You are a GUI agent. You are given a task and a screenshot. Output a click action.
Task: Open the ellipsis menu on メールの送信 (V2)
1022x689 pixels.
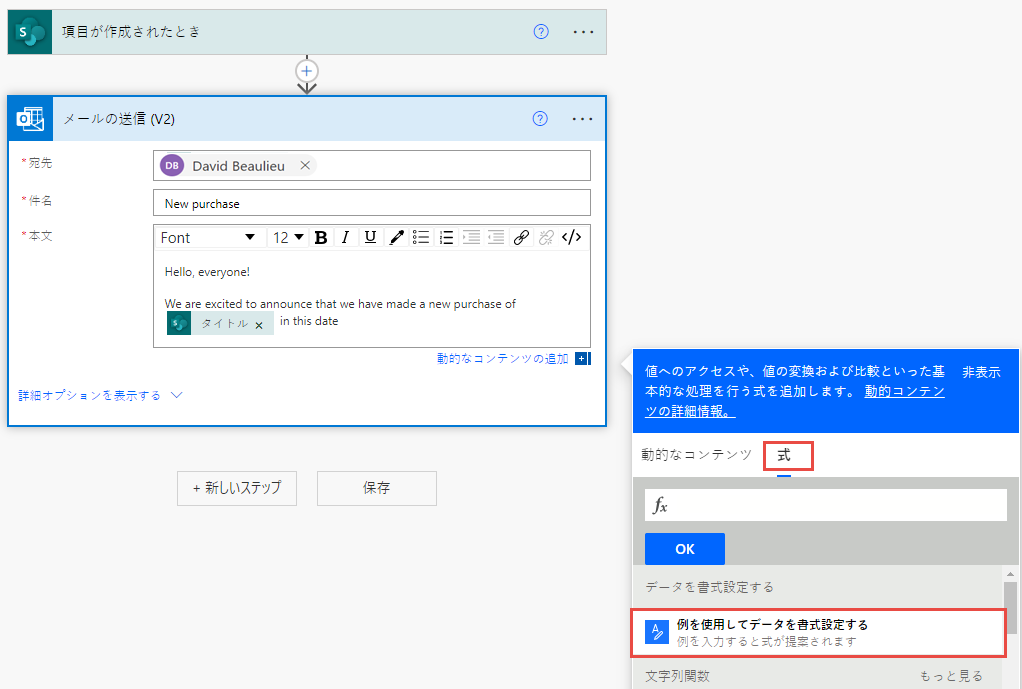[x=582, y=118]
